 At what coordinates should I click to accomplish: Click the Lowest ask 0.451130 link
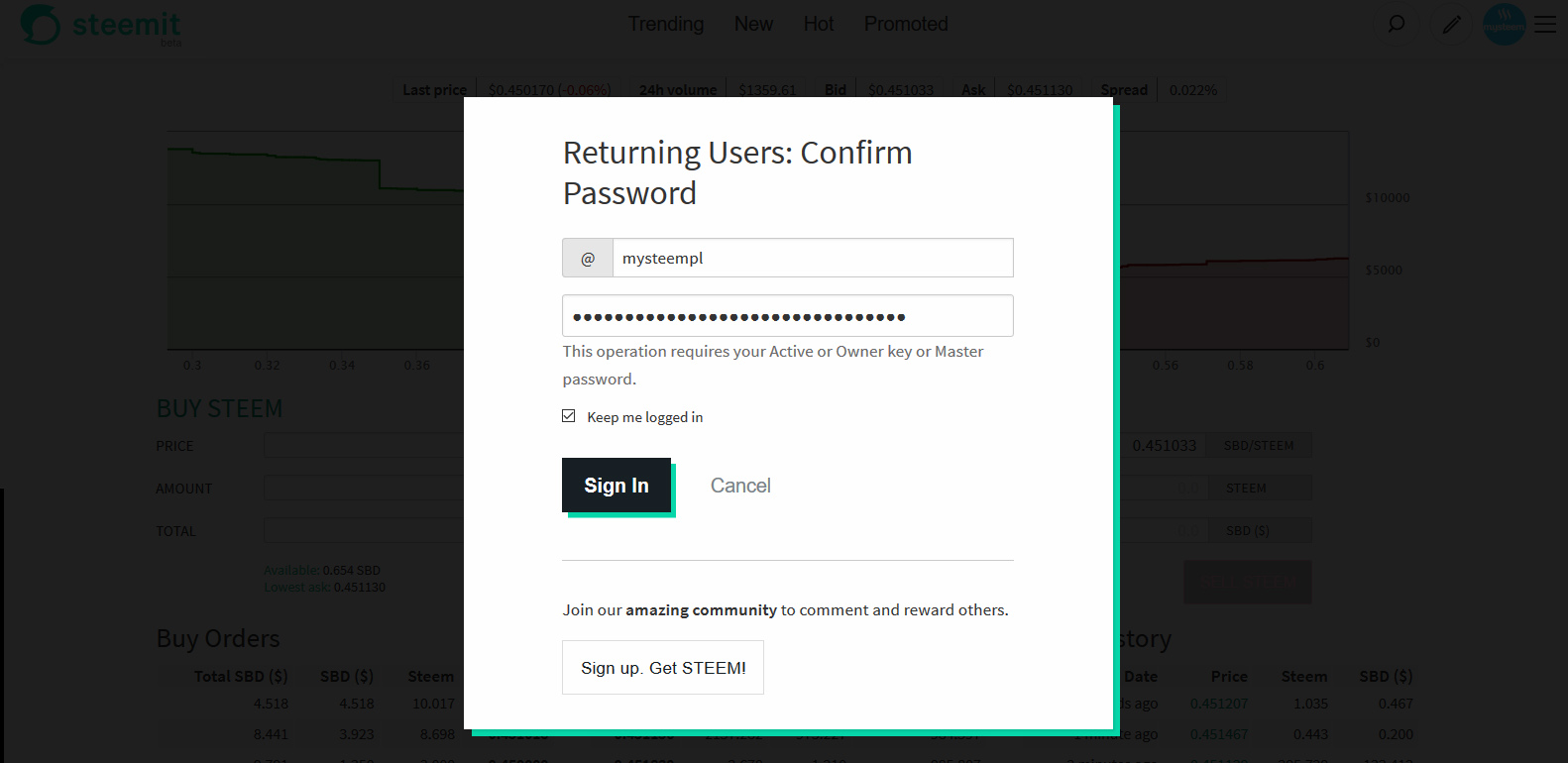[324, 587]
